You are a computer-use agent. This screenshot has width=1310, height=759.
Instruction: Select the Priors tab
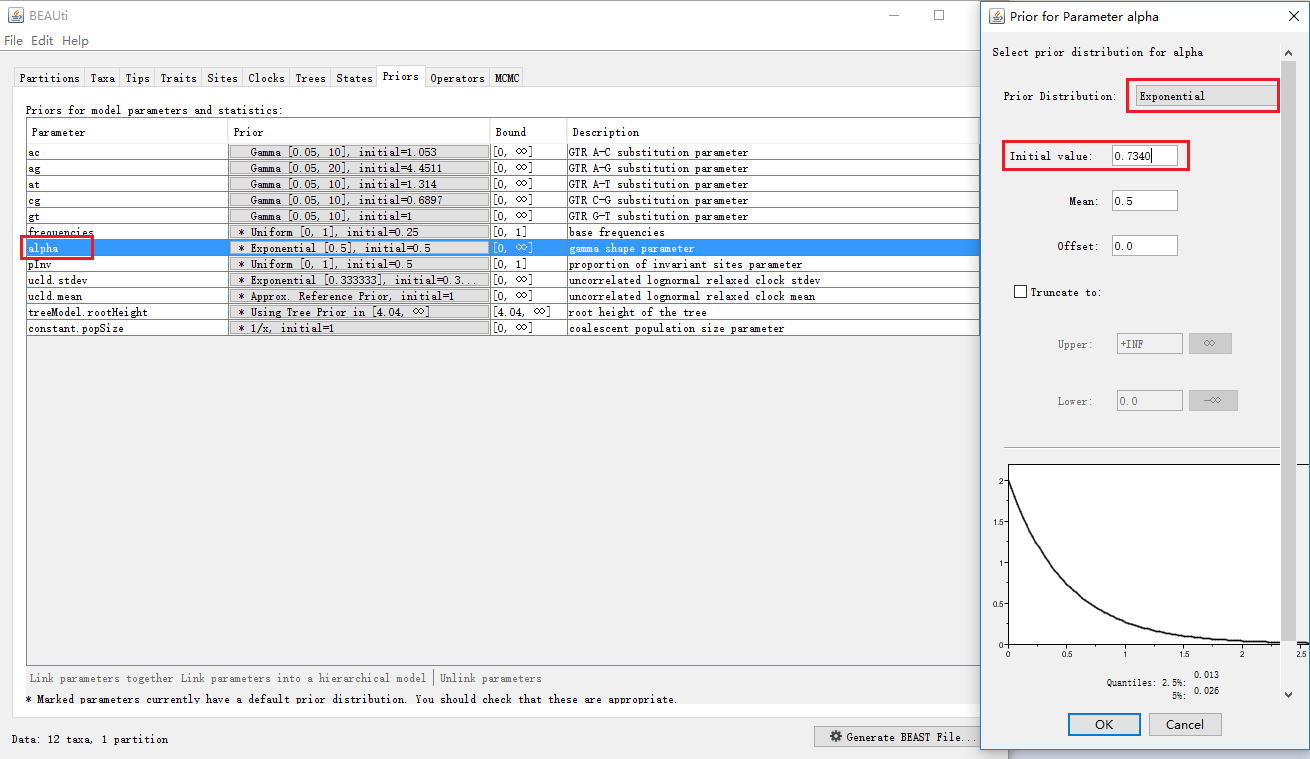[x=401, y=77]
